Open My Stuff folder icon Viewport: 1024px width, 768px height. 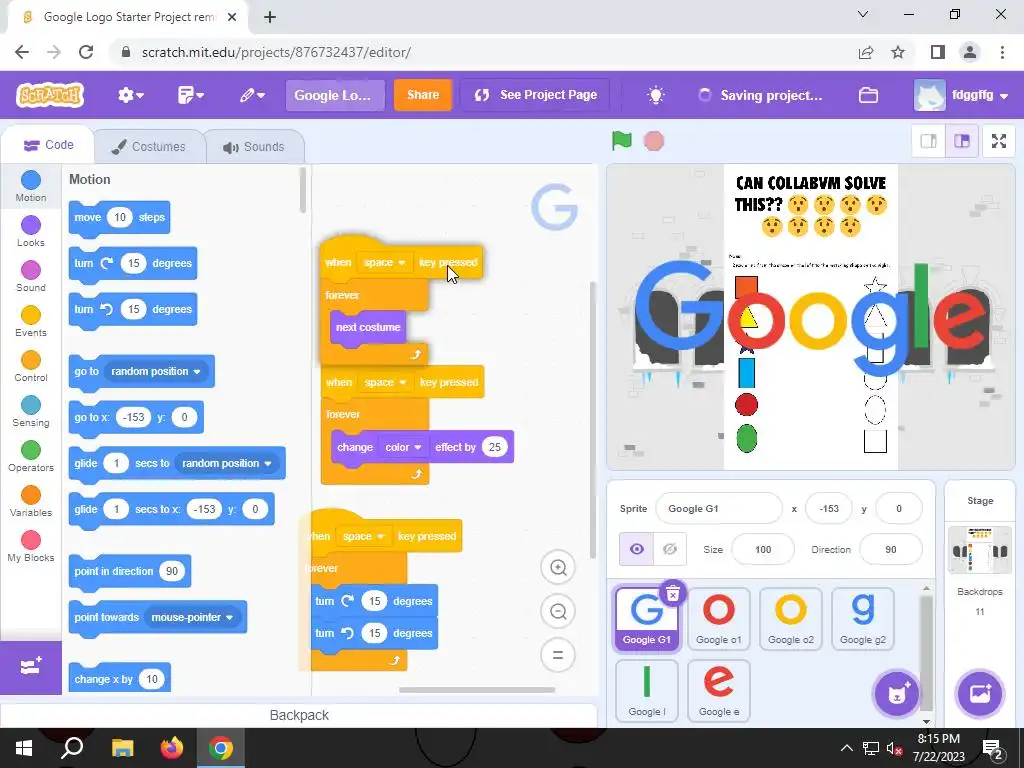(868, 95)
